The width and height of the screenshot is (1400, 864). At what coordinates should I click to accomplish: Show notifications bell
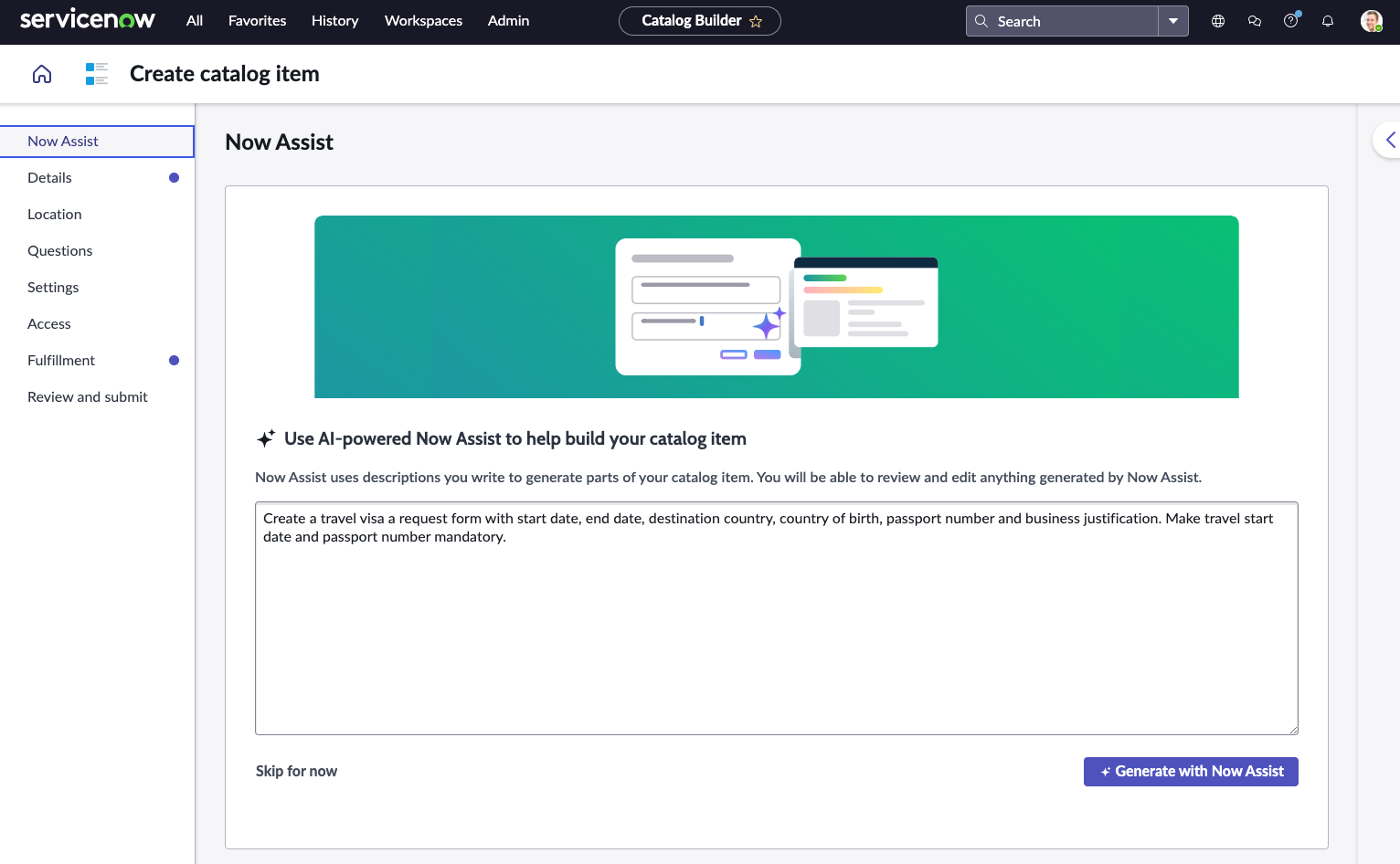1328,21
